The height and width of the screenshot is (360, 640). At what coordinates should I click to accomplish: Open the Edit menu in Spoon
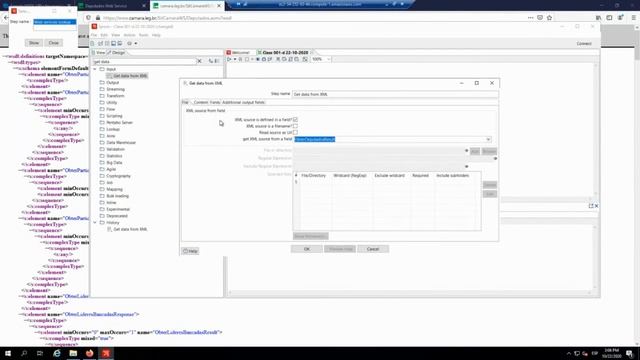click(104, 35)
